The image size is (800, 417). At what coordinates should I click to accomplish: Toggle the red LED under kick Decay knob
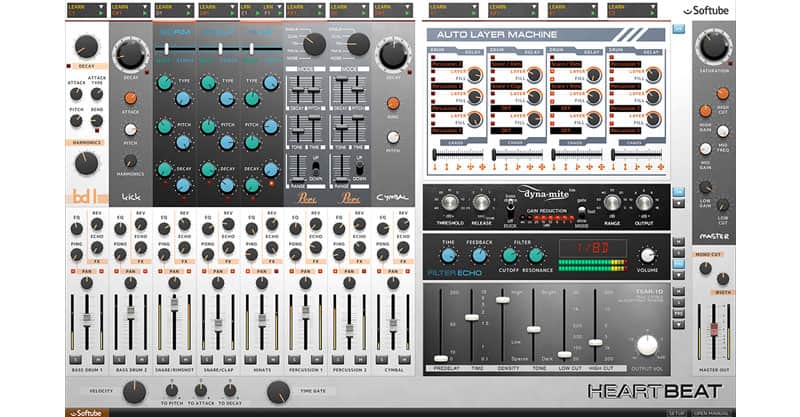click(147, 72)
